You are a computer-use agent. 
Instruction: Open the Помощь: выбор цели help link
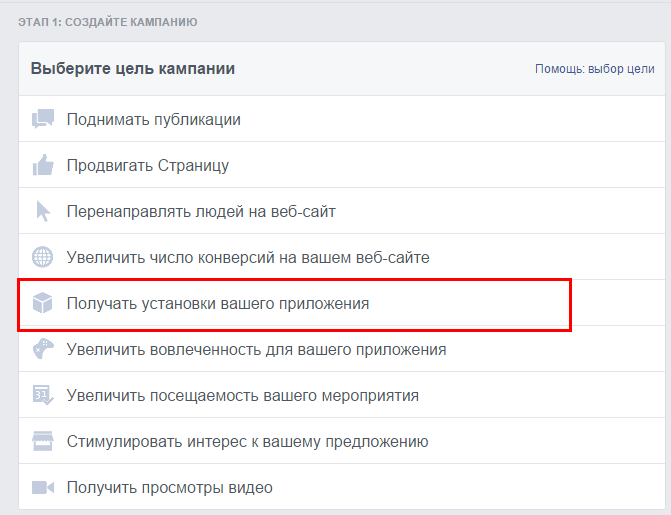coord(594,69)
